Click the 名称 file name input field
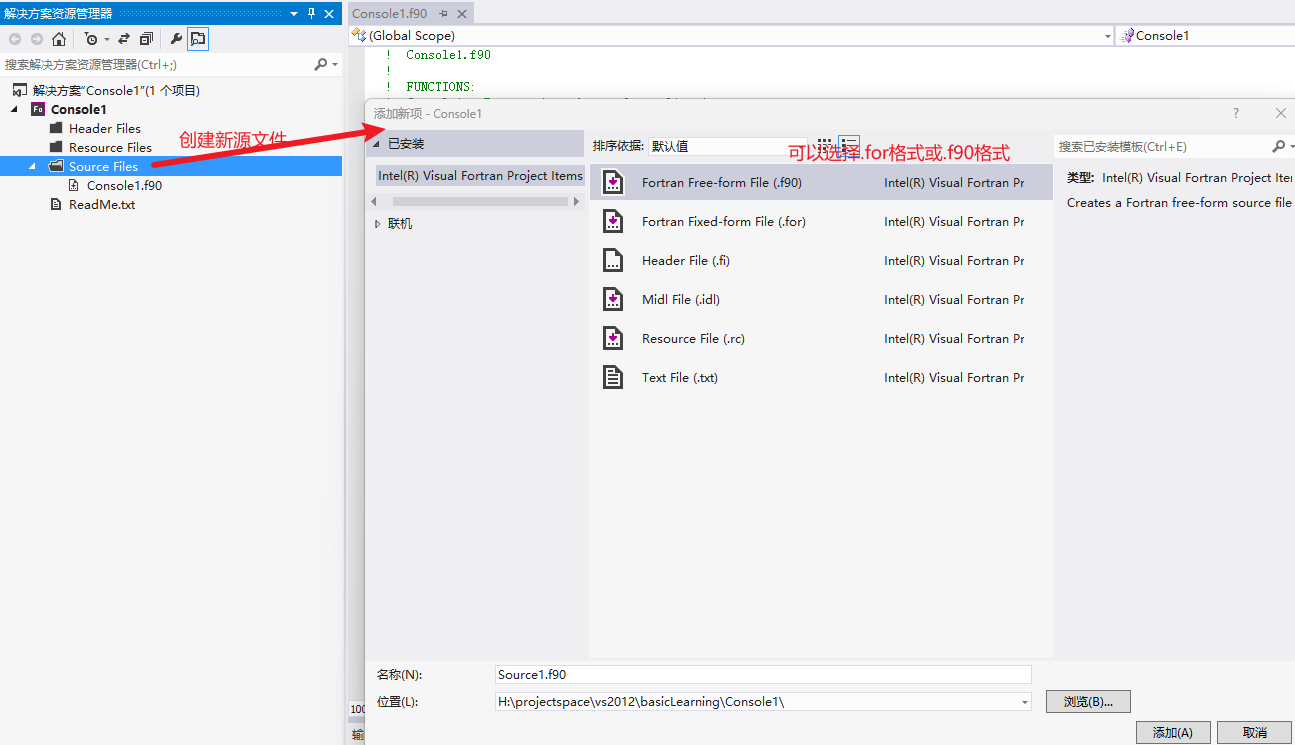This screenshot has width=1295, height=745. tap(762, 675)
